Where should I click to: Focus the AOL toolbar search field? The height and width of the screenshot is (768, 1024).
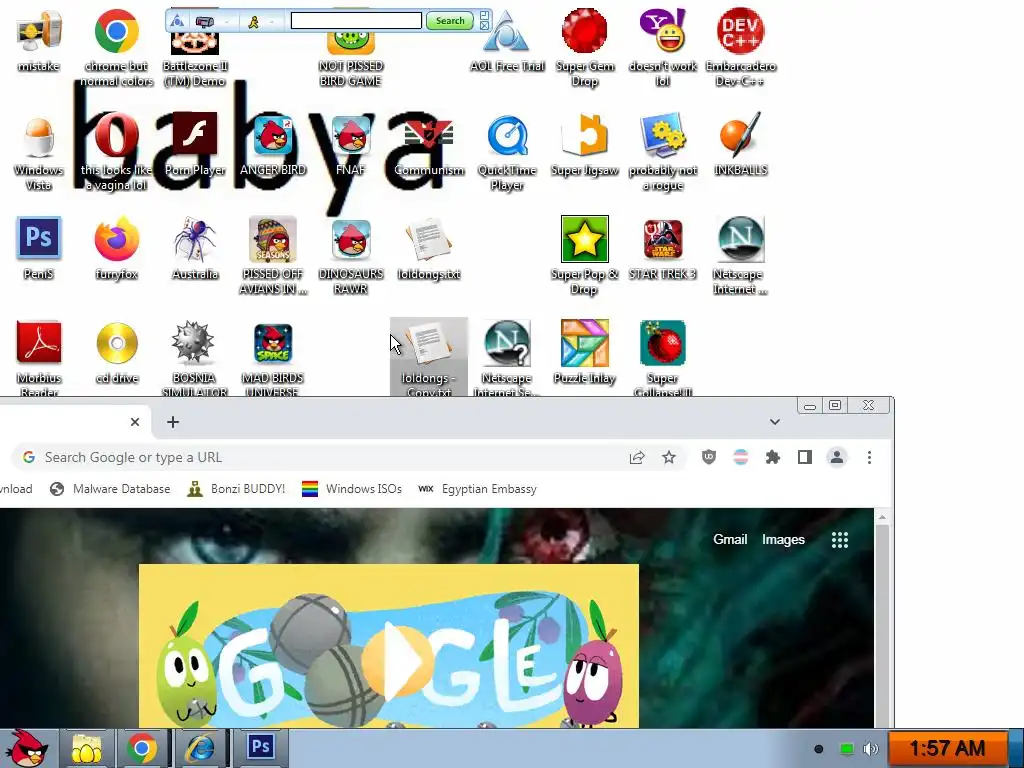click(356, 21)
